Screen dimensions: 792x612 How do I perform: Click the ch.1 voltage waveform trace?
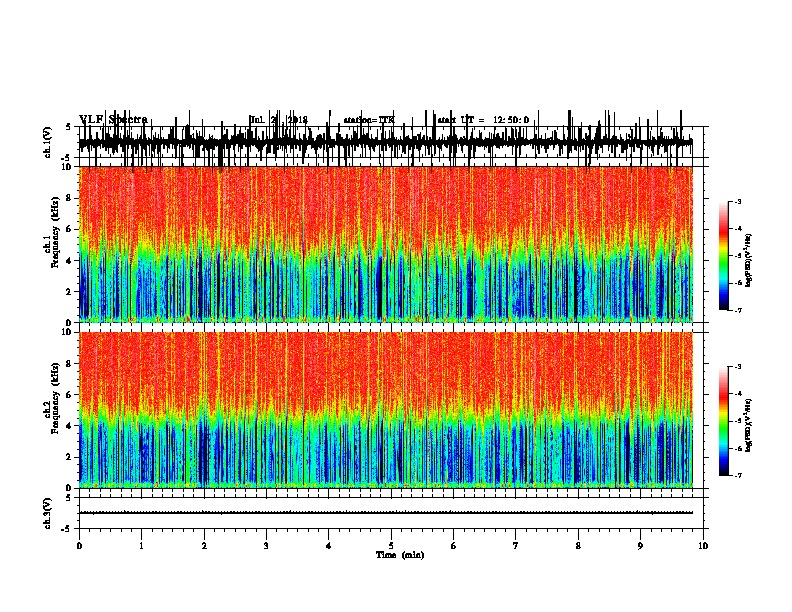tap(386, 144)
